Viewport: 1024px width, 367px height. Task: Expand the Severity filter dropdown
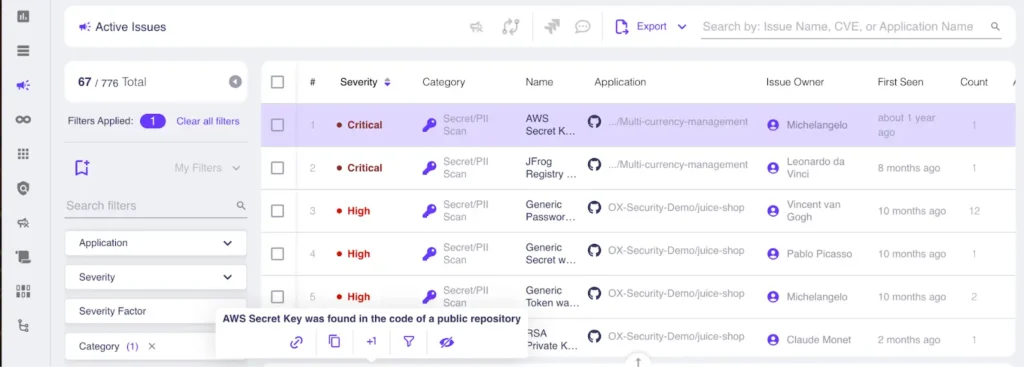click(155, 278)
